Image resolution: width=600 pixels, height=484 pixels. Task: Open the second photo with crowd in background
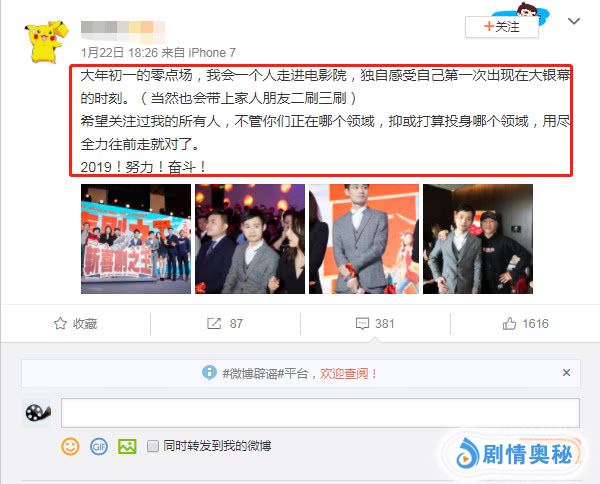pos(250,239)
